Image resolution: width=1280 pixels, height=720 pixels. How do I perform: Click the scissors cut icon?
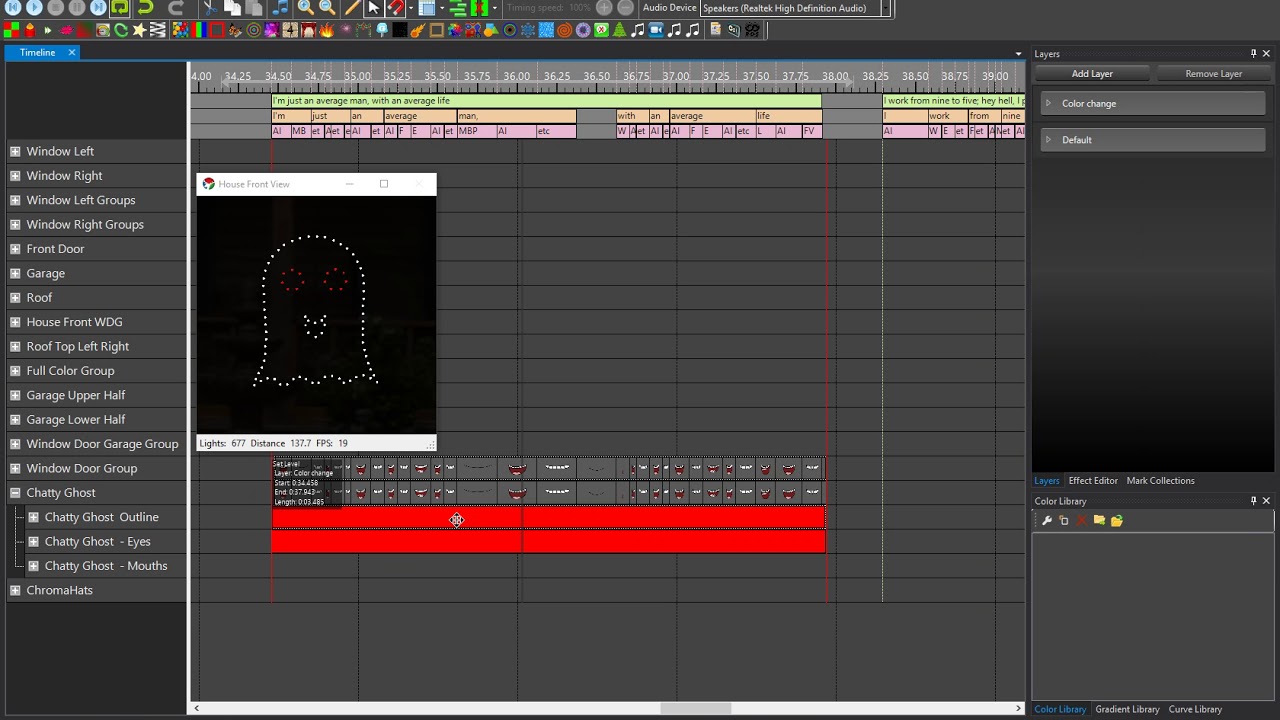click(x=210, y=8)
